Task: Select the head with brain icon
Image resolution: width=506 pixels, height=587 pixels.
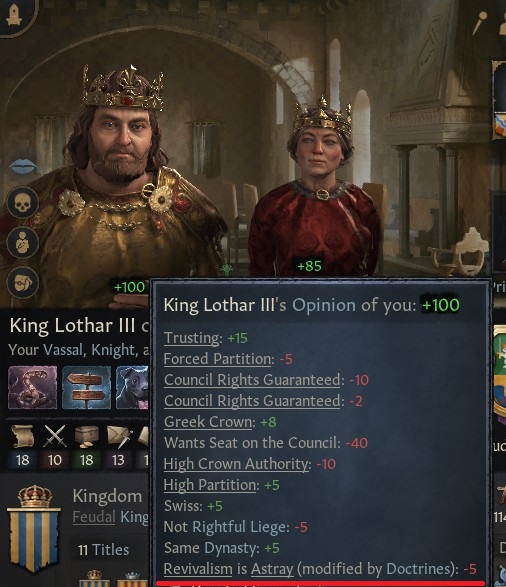Action: [x=22, y=283]
